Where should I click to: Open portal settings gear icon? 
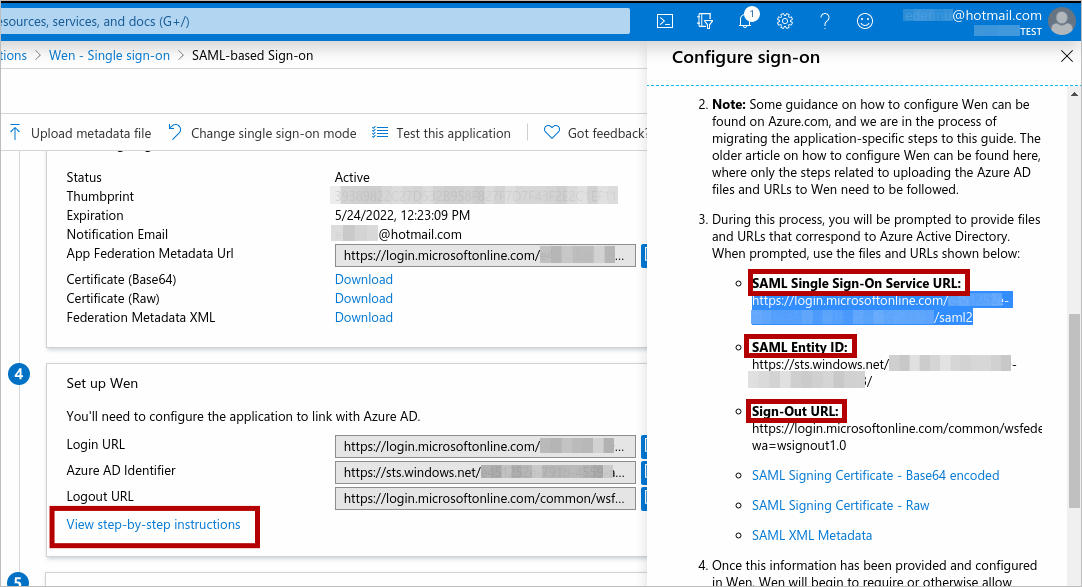(x=785, y=21)
